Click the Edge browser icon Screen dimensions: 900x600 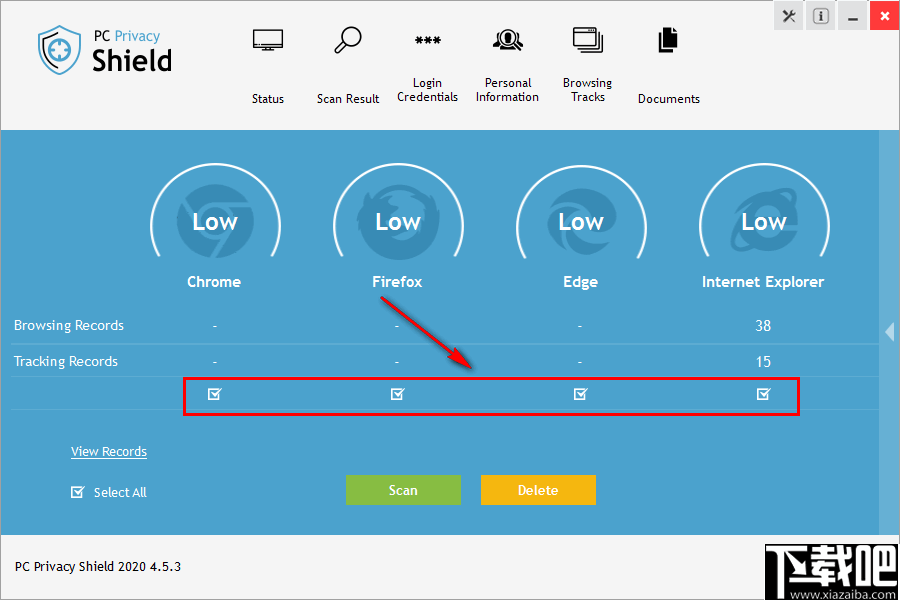(580, 222)
